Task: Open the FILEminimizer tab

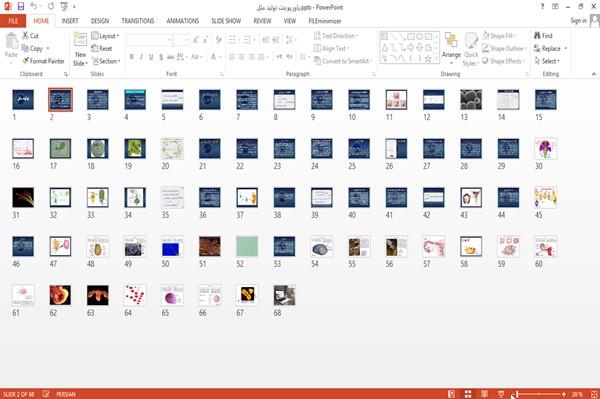Action: point(325,21)
